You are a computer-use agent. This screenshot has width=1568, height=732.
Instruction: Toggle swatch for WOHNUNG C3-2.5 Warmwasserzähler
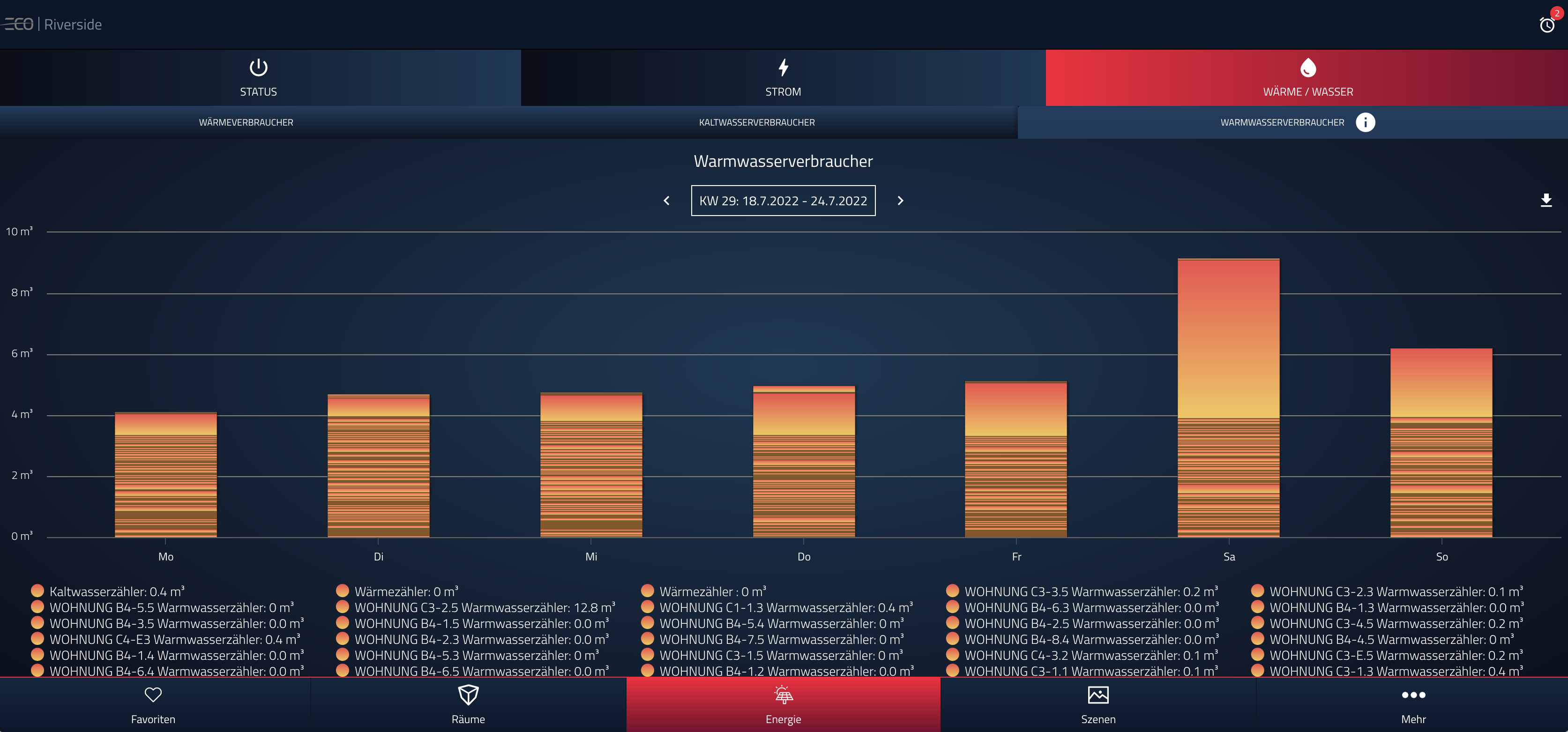click(343, 607)
